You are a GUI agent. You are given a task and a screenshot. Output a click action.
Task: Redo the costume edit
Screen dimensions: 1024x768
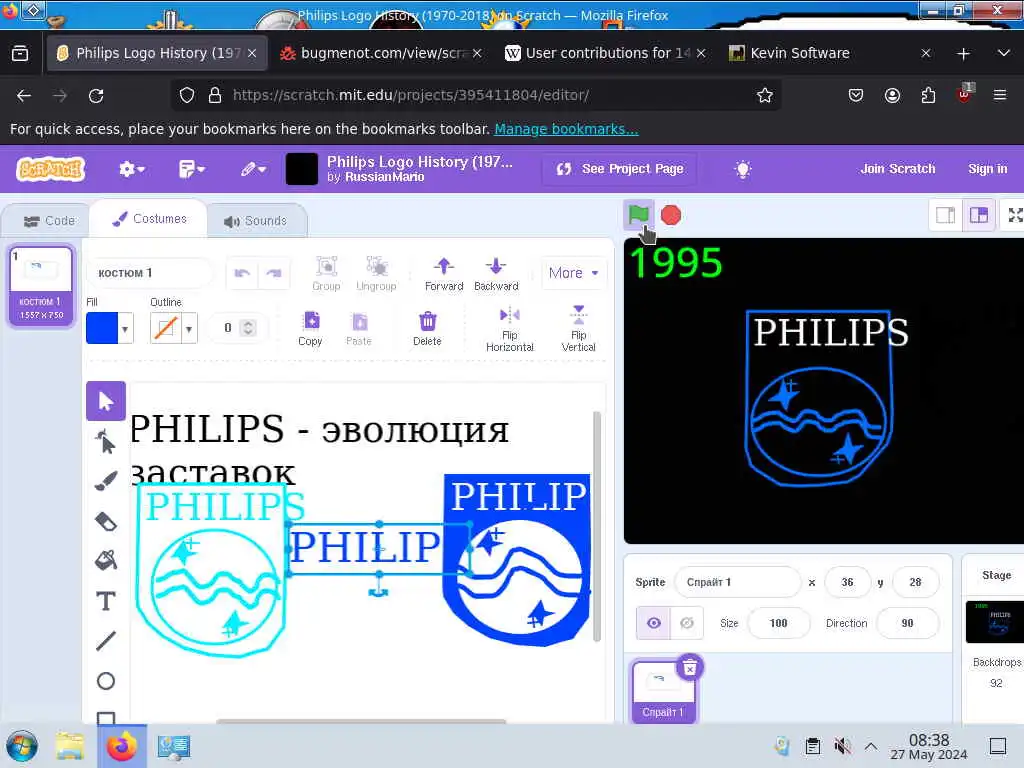274,273
